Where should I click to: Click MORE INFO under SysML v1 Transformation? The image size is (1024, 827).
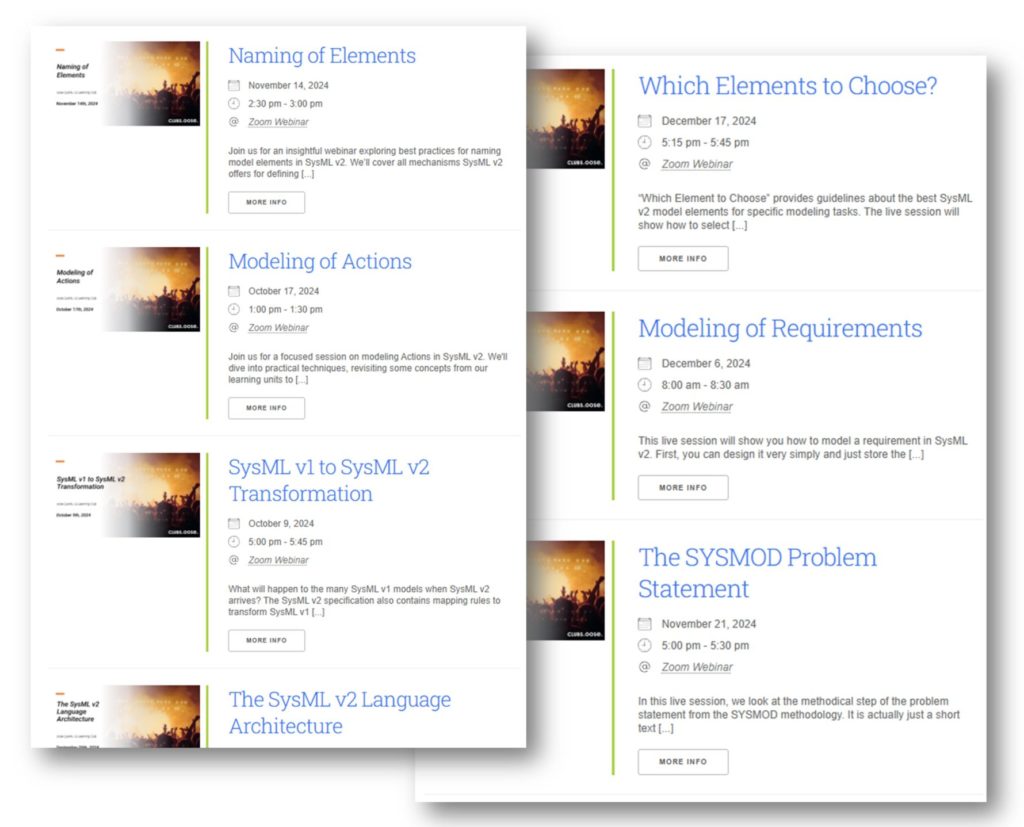click(266, 640)
